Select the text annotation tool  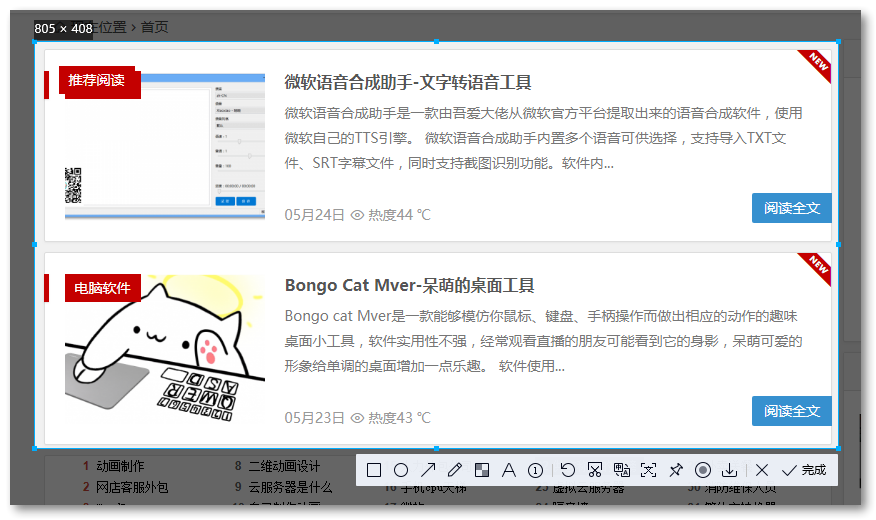[x=508, y=470]
